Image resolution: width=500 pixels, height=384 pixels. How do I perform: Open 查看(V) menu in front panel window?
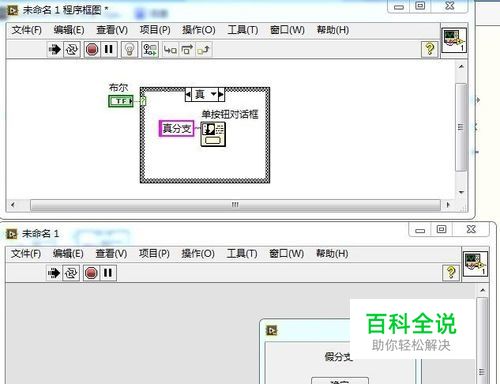click(x=111, y=254)
